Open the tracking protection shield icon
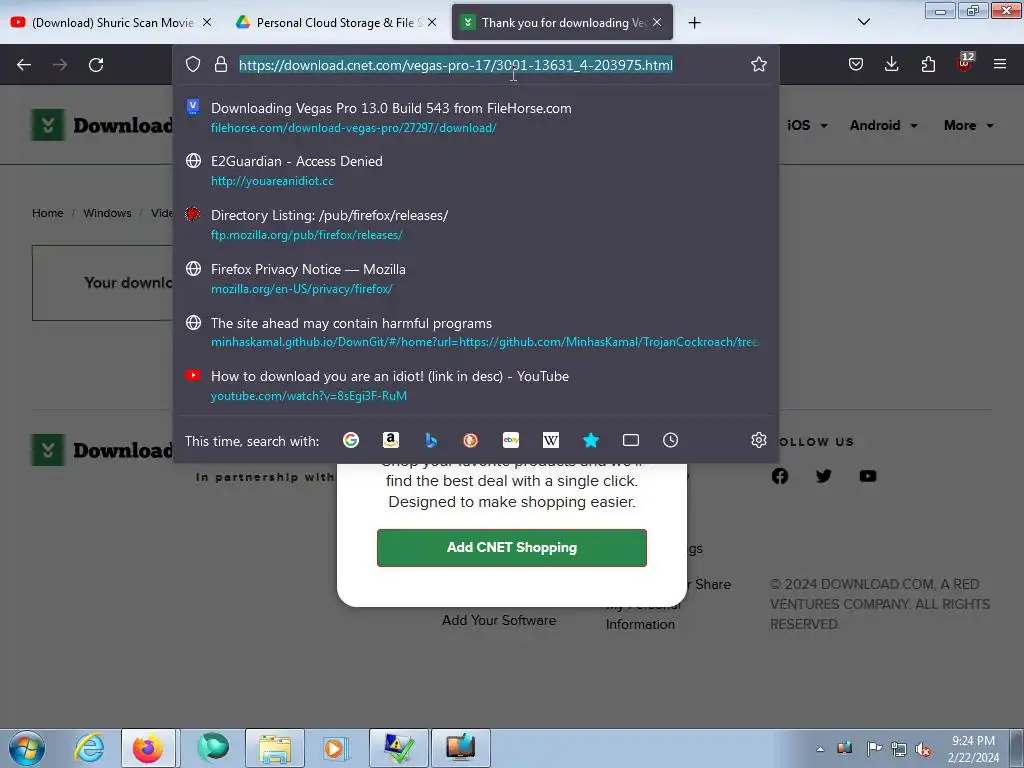This screenshot has height=768, width=1024. [193, 64]
